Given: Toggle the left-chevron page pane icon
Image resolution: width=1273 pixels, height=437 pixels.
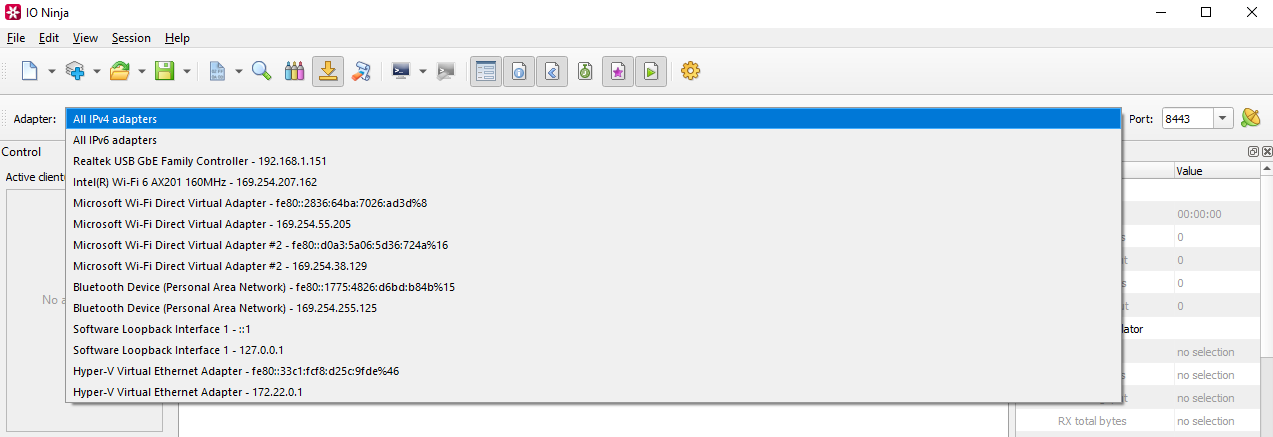Looking at the screenshot, I should coord(552,71).
